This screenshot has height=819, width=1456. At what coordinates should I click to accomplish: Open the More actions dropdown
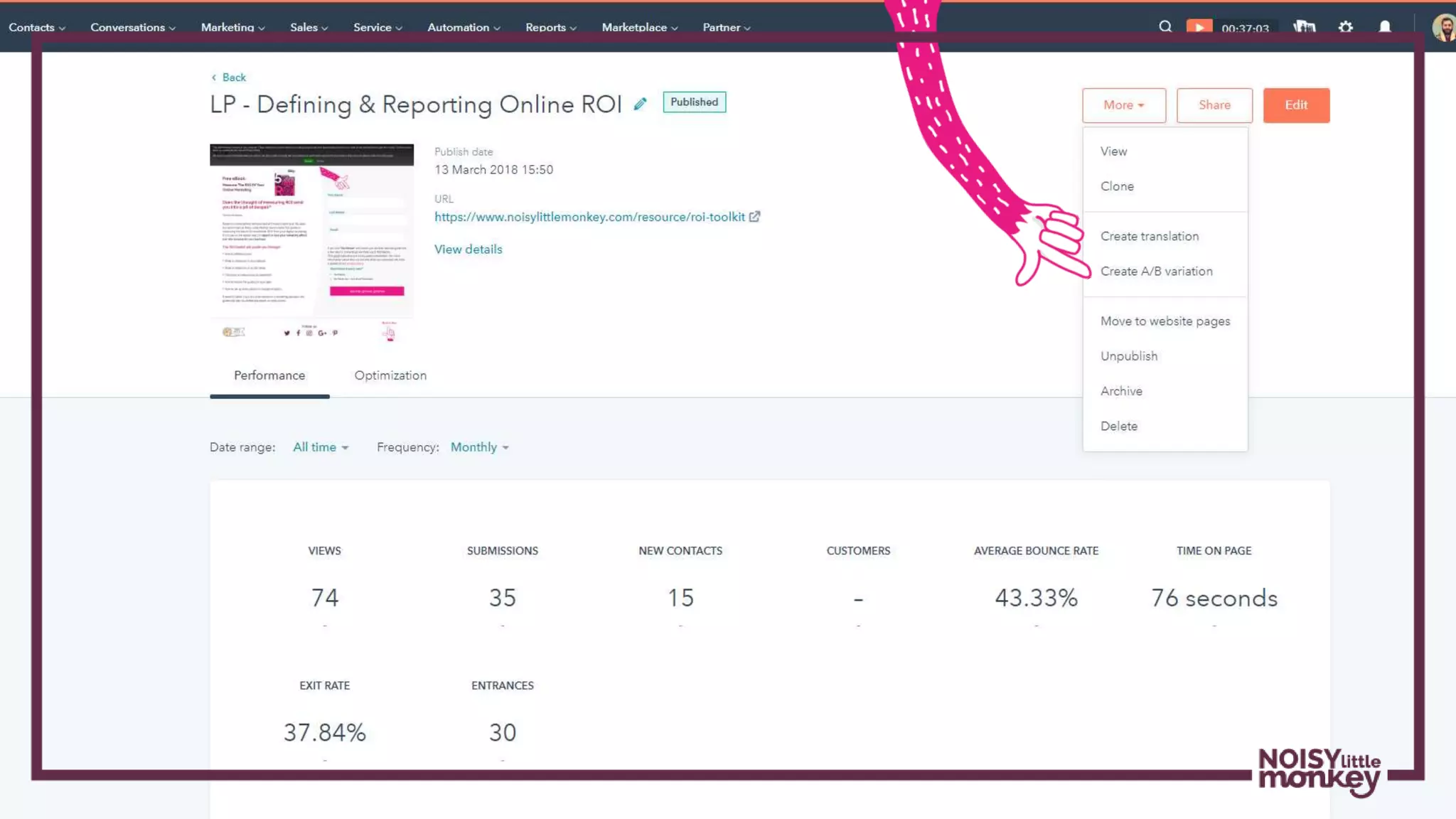(1123, 105)
